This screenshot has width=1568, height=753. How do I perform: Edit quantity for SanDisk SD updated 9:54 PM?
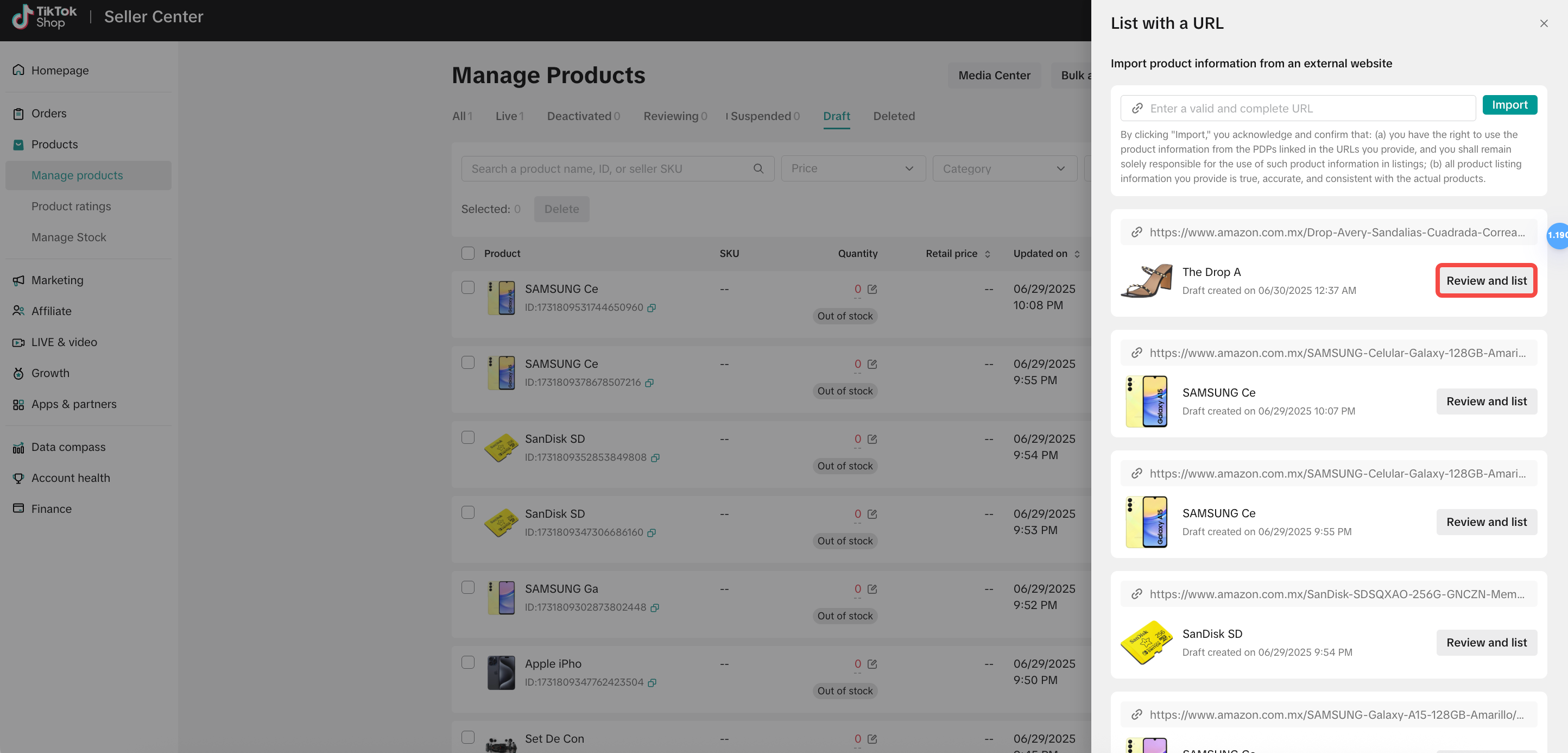pyautogui.click(x=871, y=439)
